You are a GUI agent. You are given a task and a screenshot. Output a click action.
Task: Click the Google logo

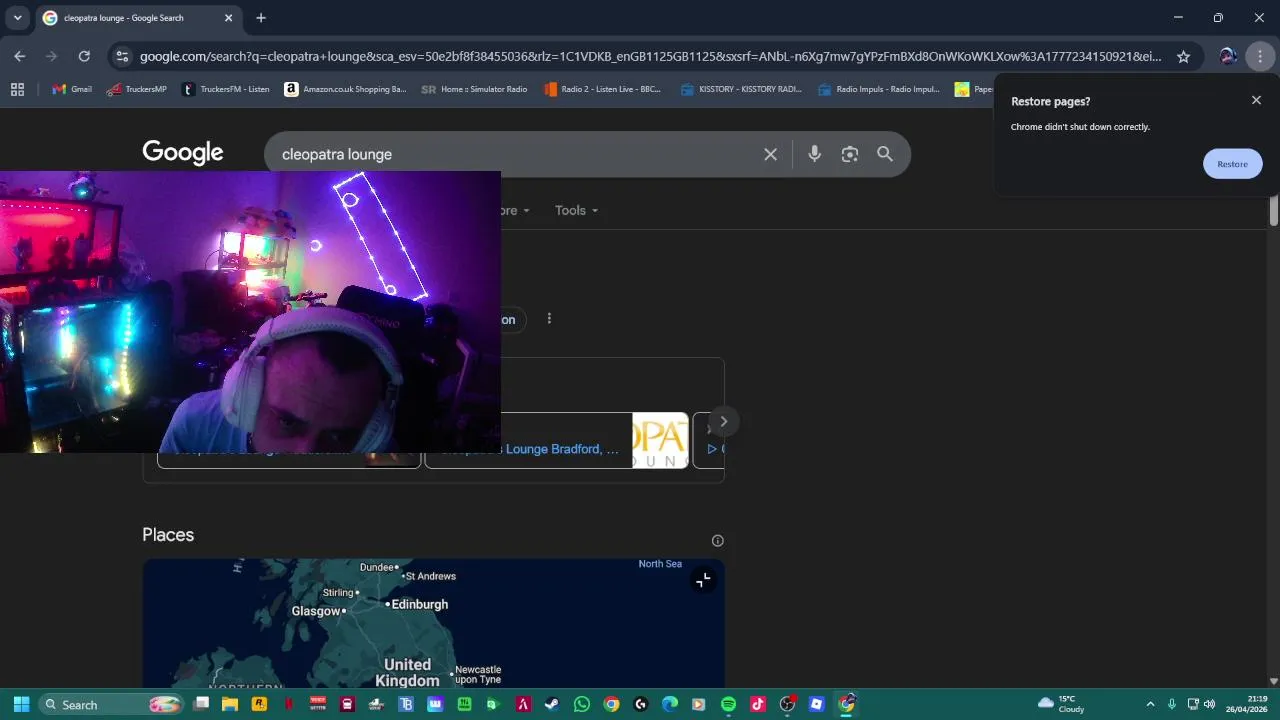pyautogui.click(x=183, y=153)
